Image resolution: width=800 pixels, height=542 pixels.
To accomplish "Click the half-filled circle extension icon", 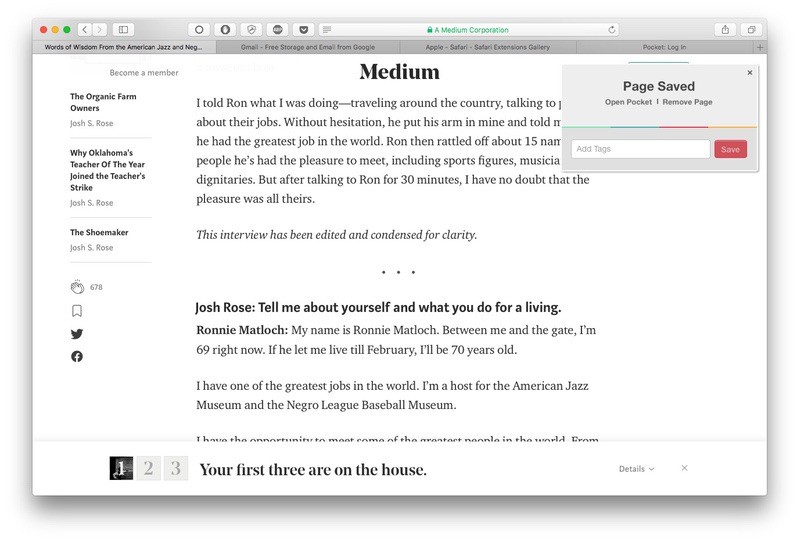I will (225, 30).
